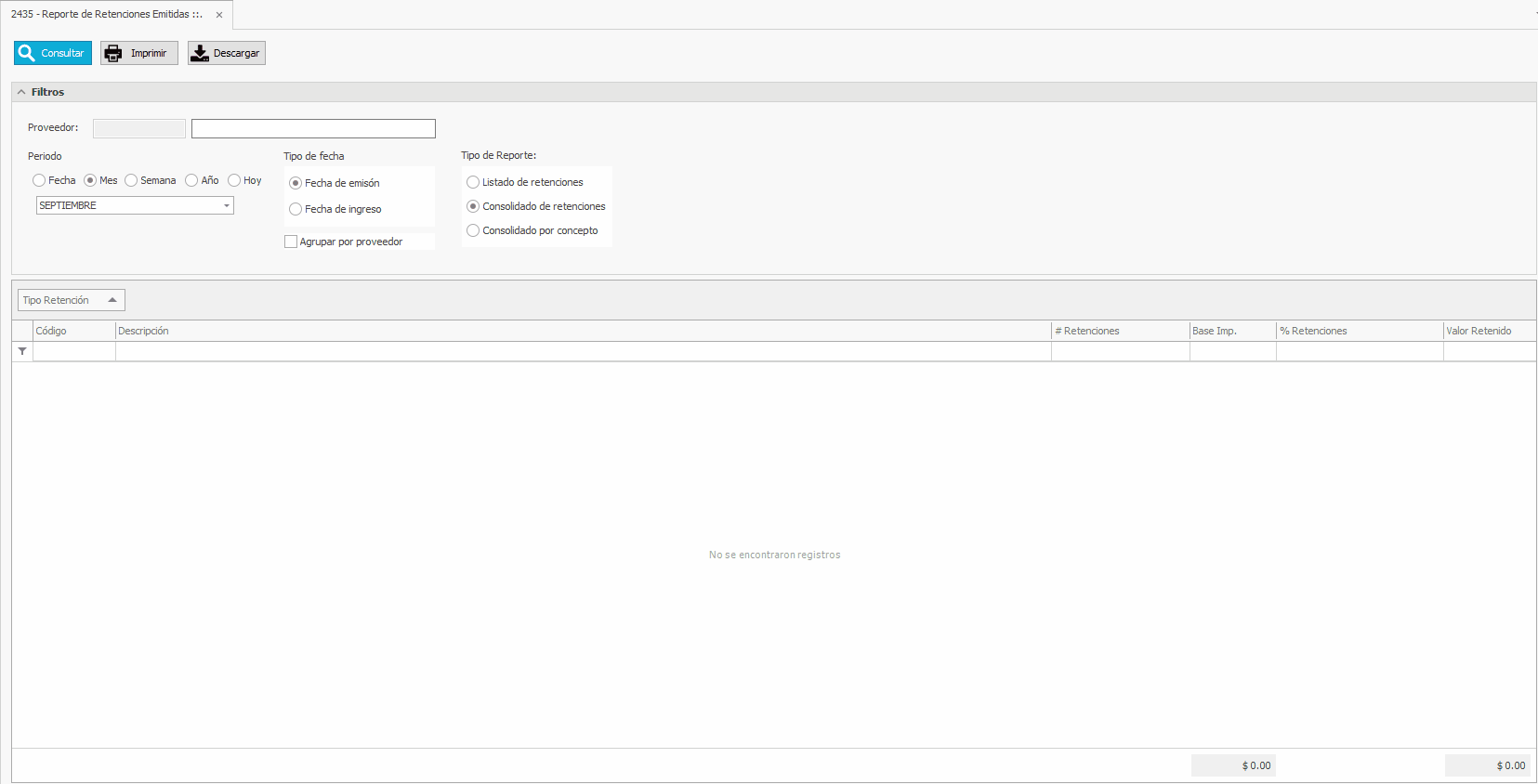Close the Reporte de Retenciones Emitidas tab
This screenshot has width=1538, height=784.
(219, 15)
